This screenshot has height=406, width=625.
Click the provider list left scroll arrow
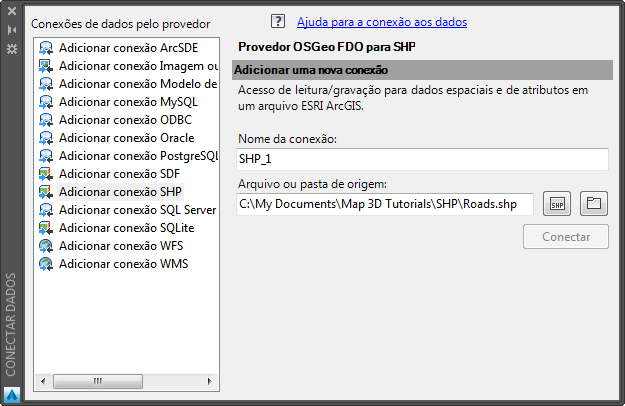(x=43, y=381)
